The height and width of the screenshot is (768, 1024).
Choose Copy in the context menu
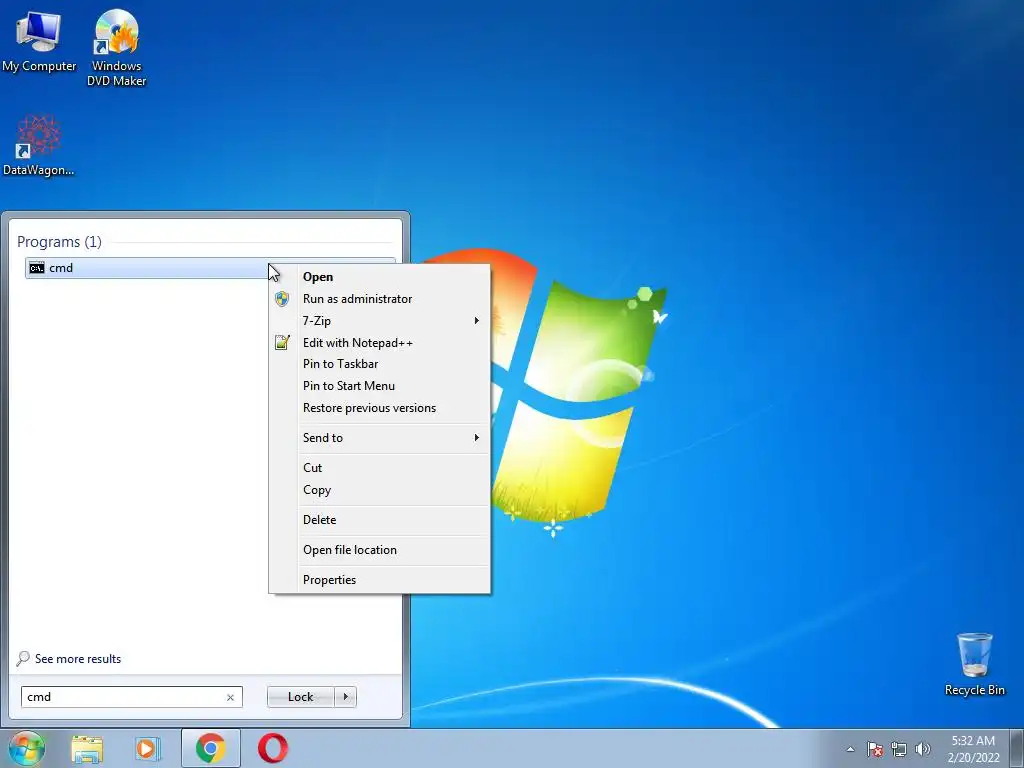(379, 490)
